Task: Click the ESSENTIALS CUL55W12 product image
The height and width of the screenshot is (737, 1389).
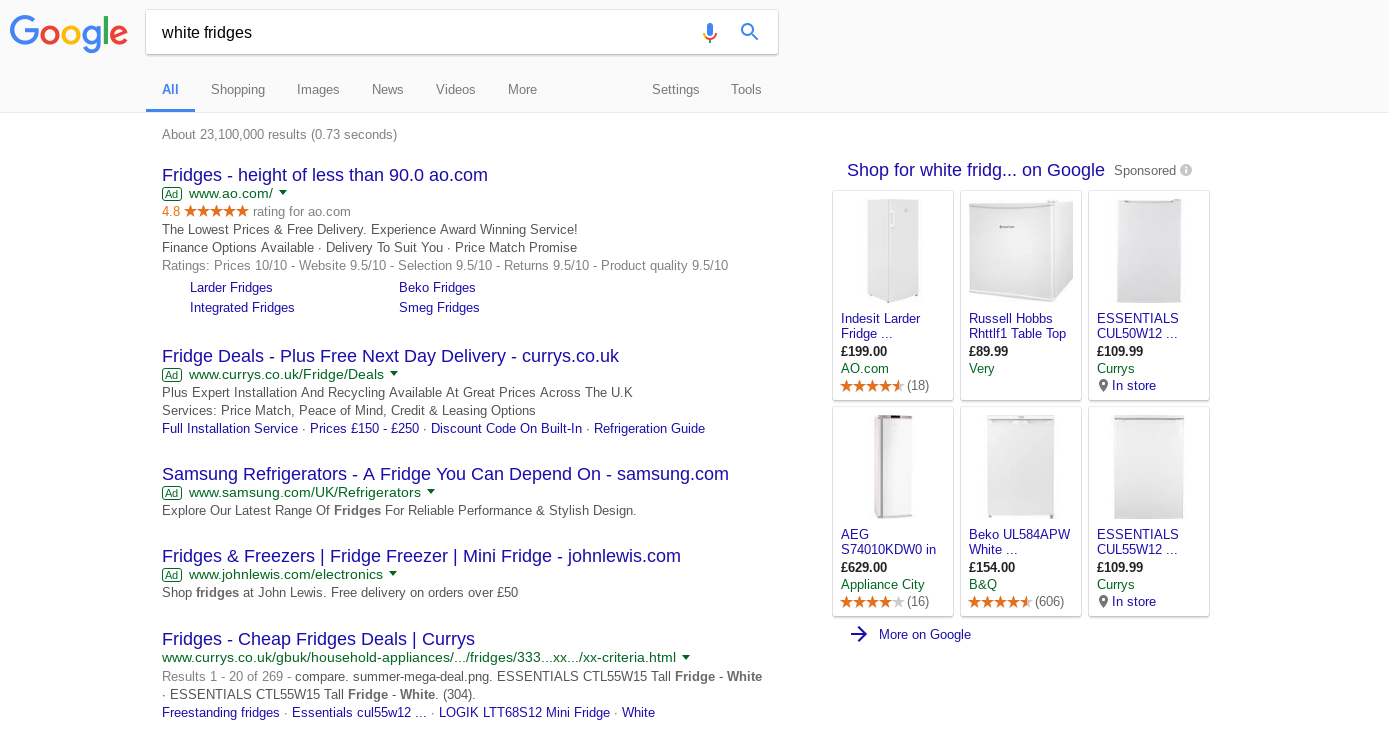Action: pyautogui.click(x=1149, y=466)
